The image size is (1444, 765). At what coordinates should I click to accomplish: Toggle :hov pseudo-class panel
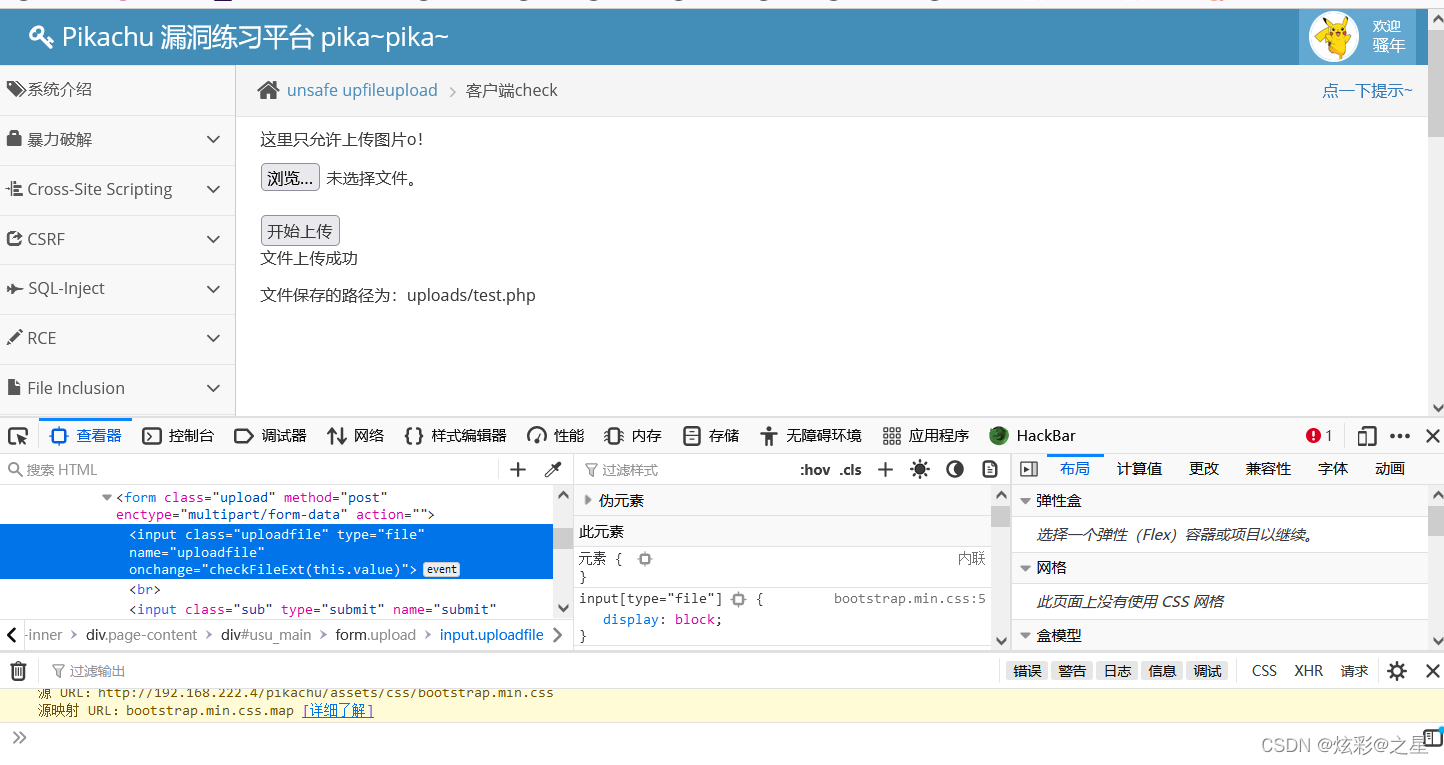[815, 470]
